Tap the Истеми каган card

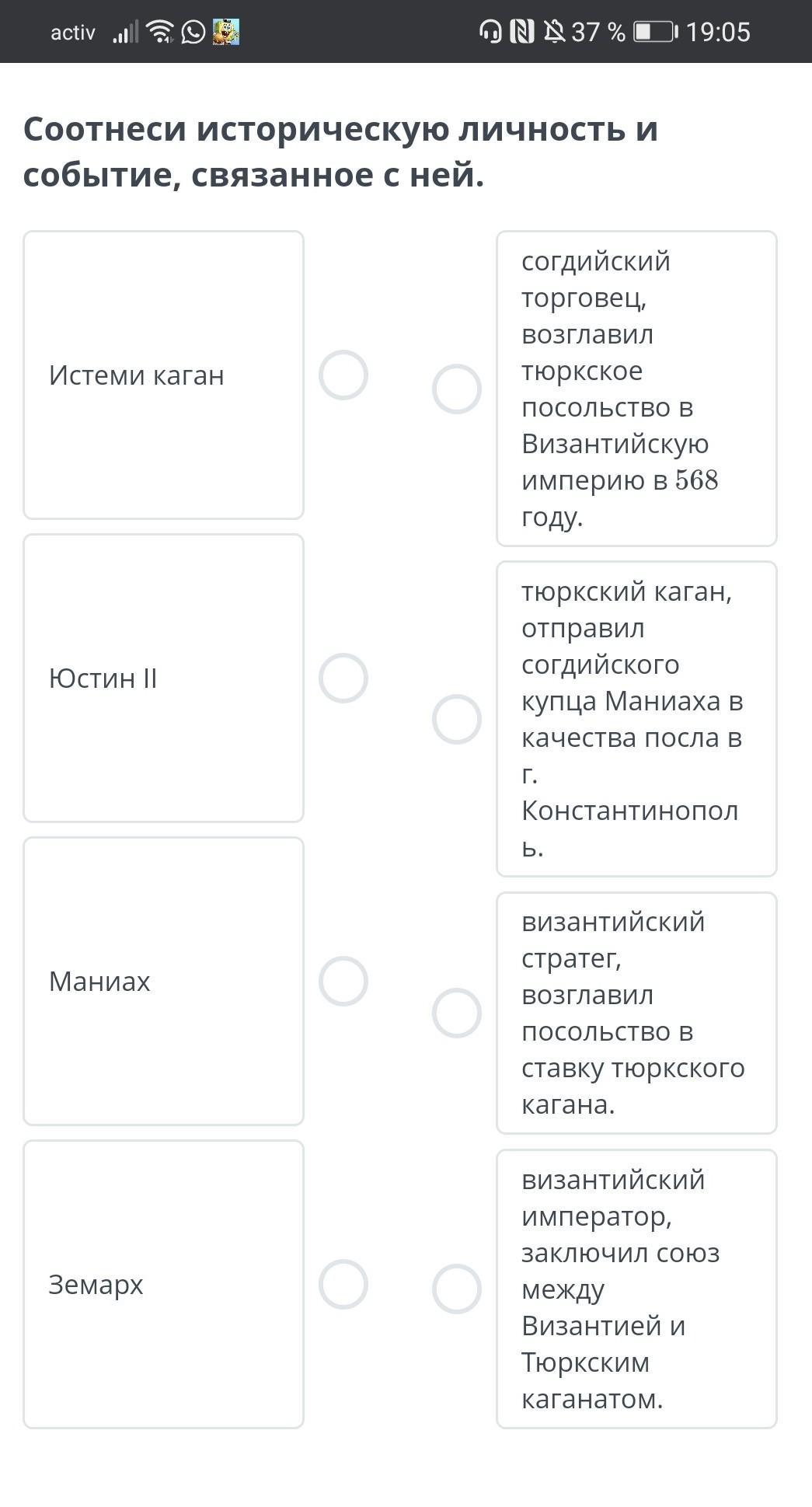163,375
